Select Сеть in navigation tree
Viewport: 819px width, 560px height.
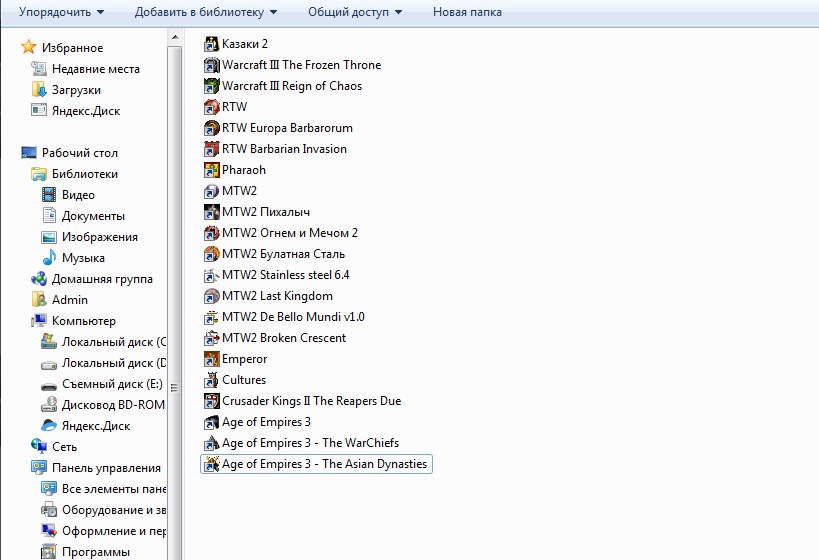(x=64, y=447)
